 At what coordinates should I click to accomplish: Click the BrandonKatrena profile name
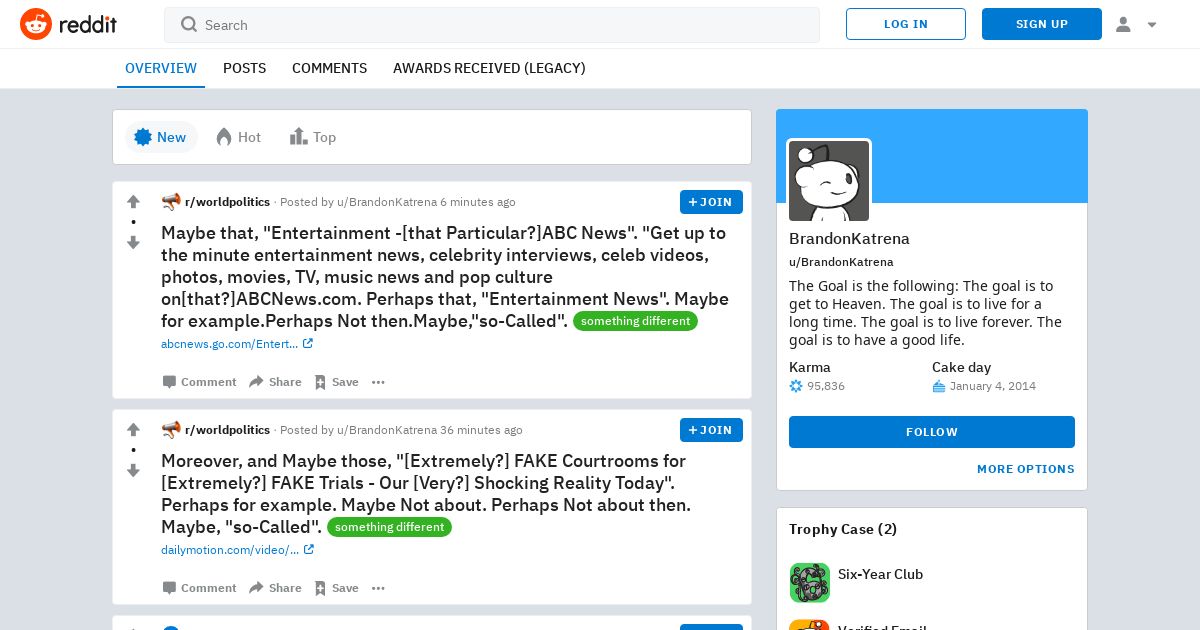849,239
